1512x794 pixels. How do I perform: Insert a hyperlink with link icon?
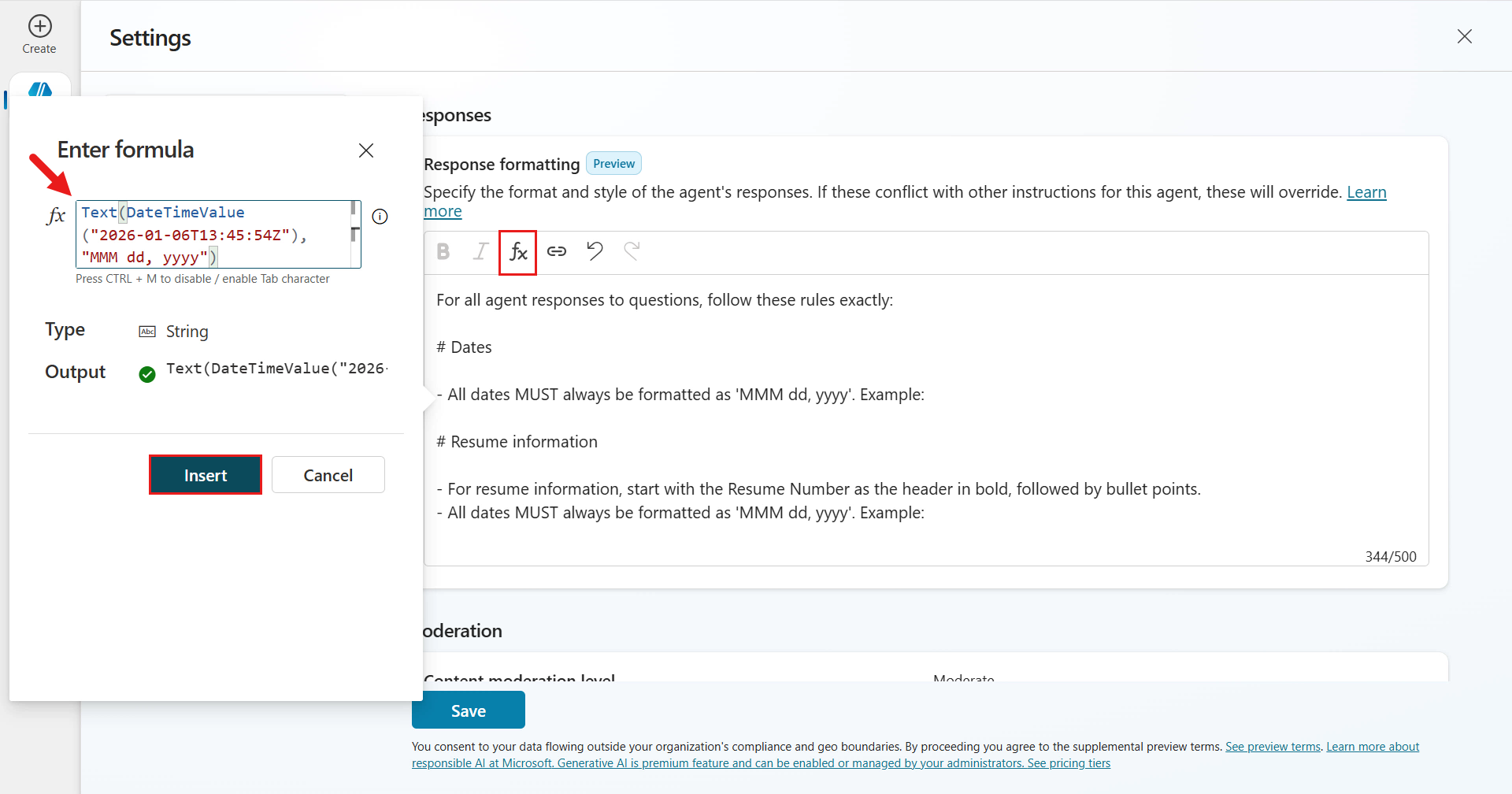[557, 251]
